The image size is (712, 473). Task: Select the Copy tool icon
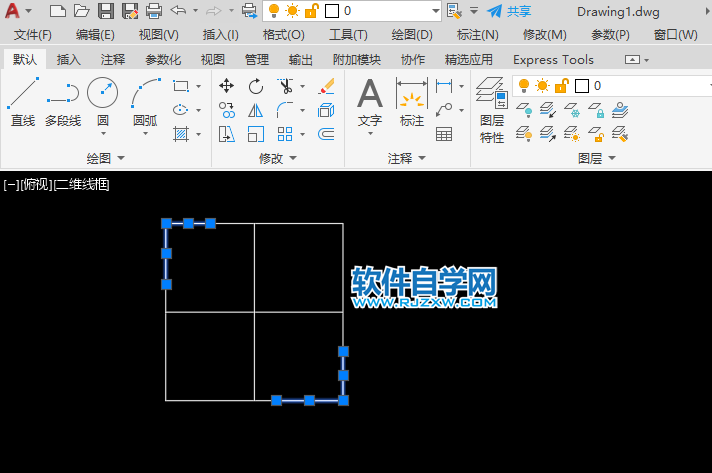[x=226, y=110]
